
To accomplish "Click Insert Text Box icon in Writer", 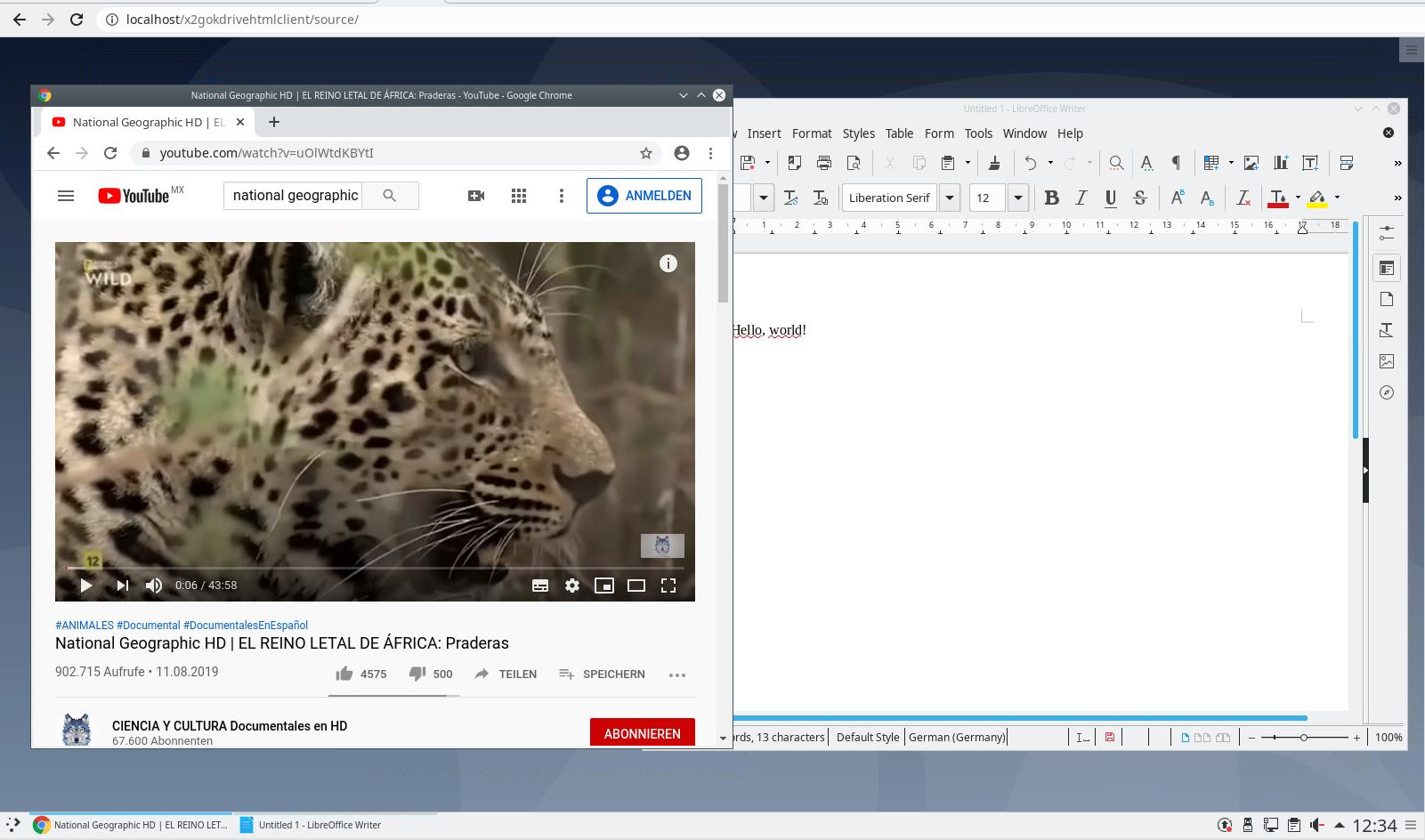I will tap(1310, 163).
